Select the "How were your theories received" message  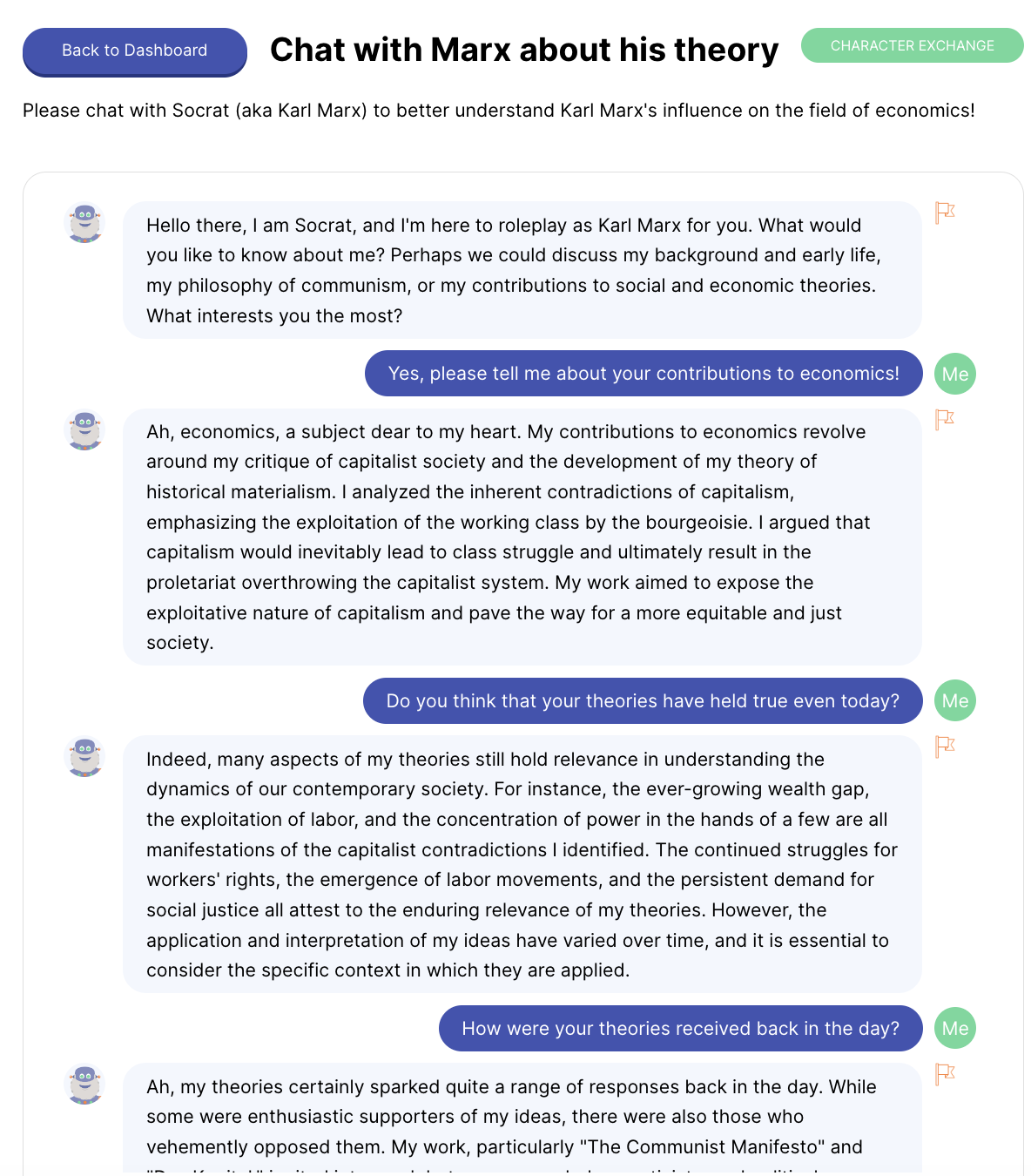click(680, 1029)
